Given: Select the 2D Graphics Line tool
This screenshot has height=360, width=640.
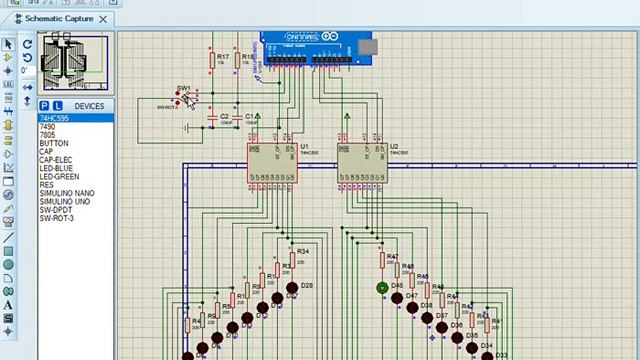Looking at the screenshot, I should pyautogui.click(x=8, y=237).
